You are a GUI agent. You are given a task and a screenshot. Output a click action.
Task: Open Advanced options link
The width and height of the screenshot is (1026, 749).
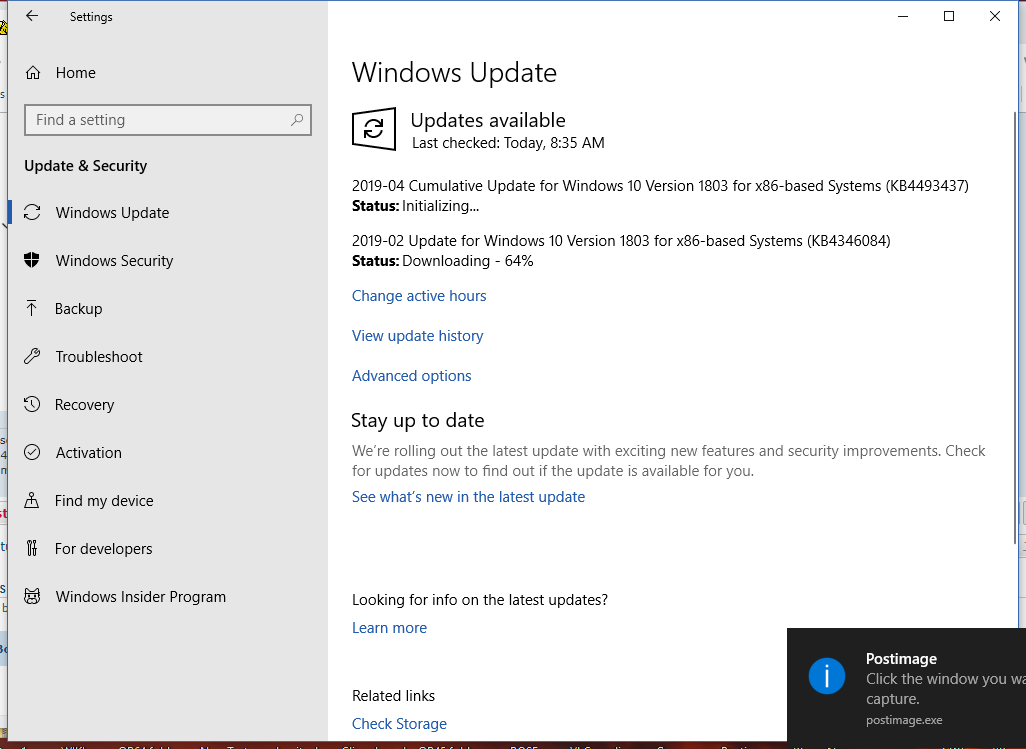pos(412,375)
